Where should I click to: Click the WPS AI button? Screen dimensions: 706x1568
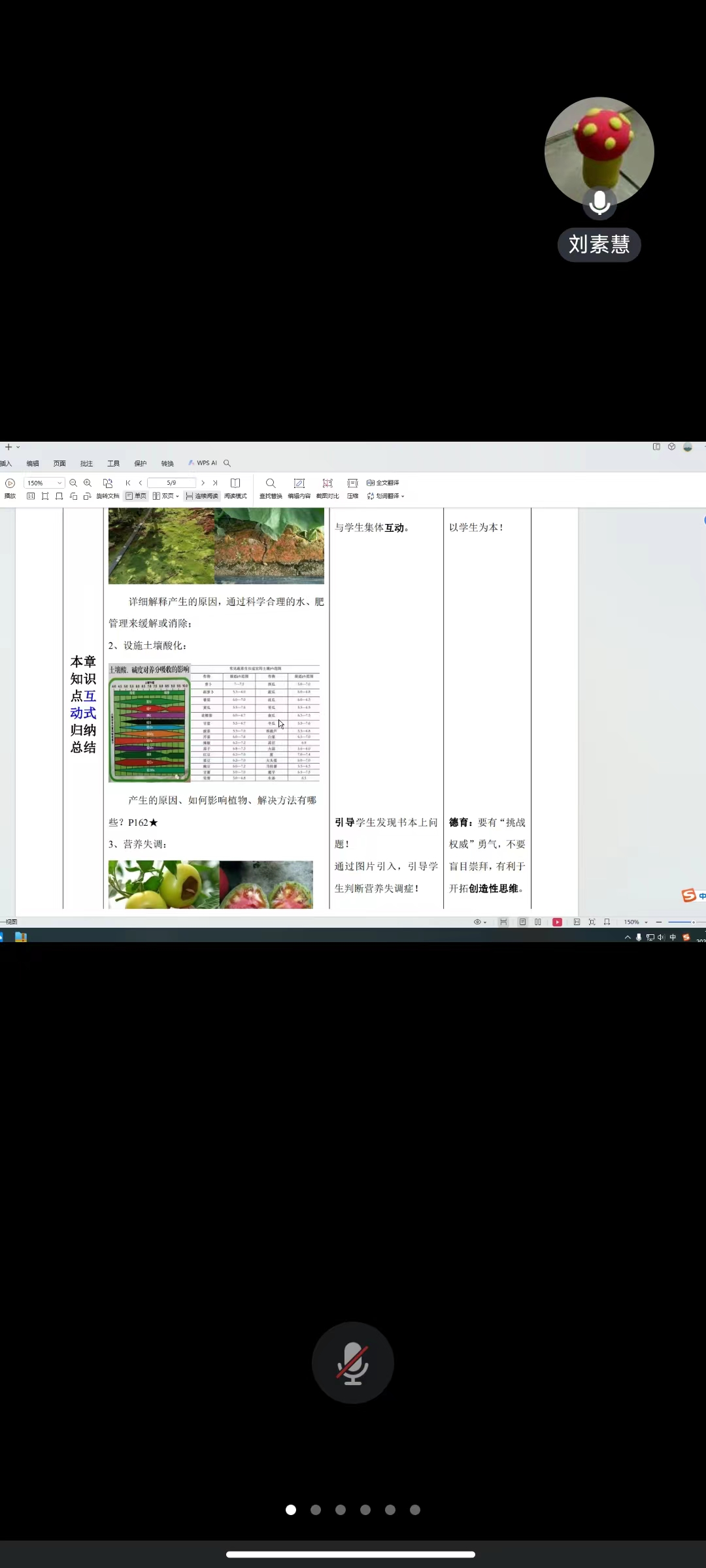[203, 463]
